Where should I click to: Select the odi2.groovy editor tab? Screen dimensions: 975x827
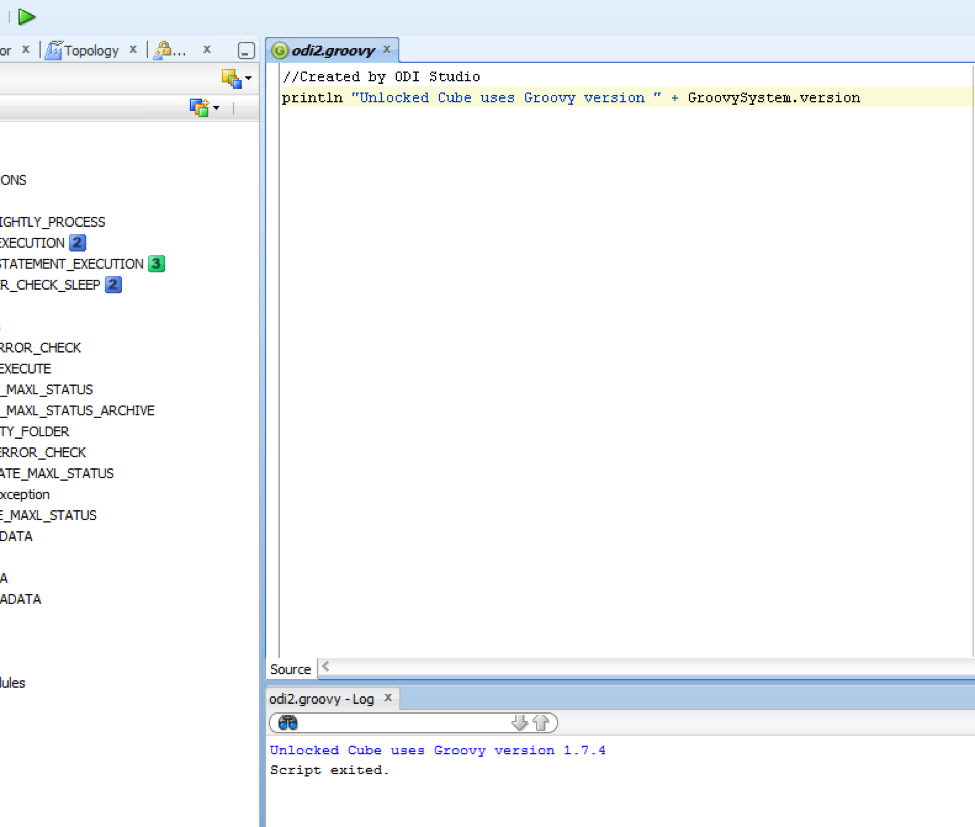click(332, 50)
